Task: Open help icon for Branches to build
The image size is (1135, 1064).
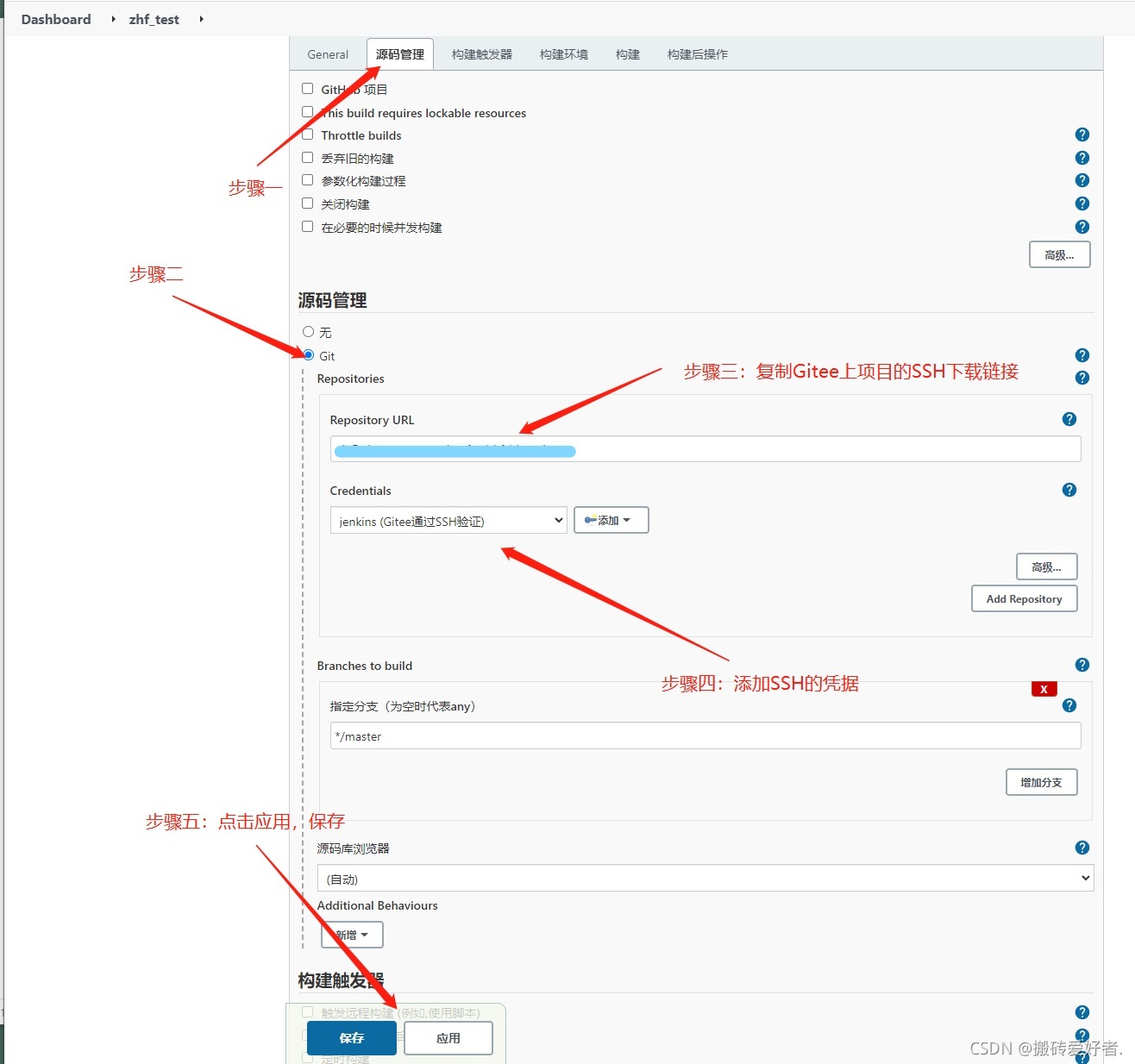Action: coord(1082,665)
